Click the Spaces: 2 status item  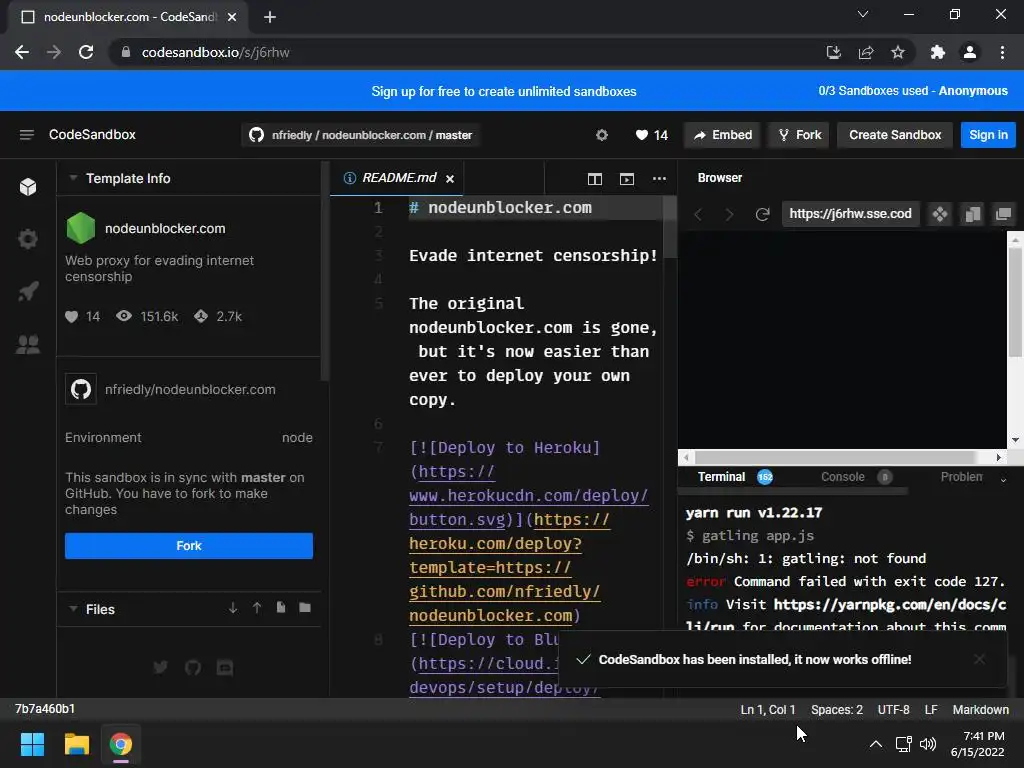837,710
